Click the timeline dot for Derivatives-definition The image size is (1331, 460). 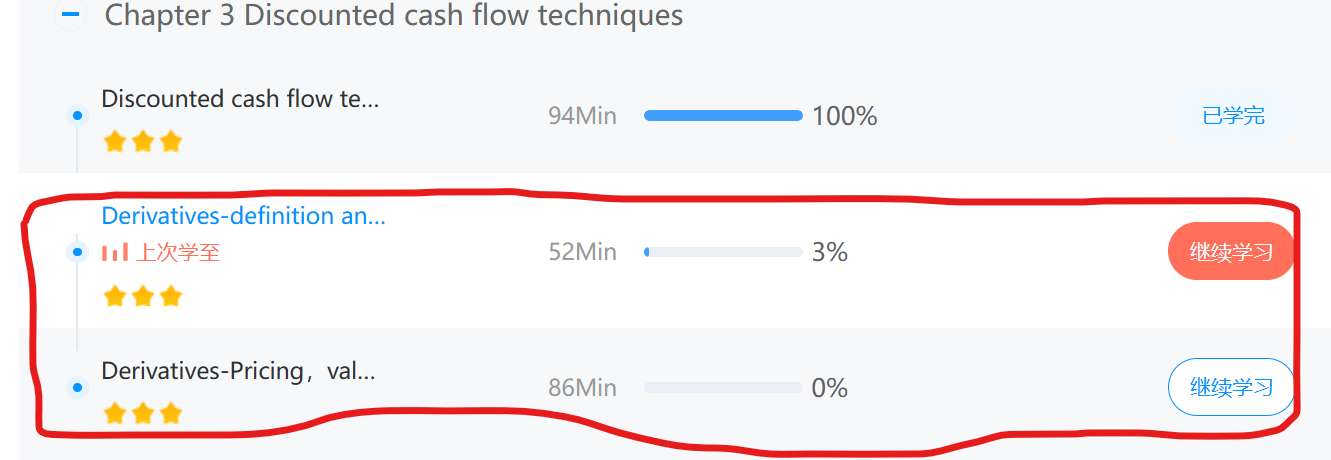77,252
